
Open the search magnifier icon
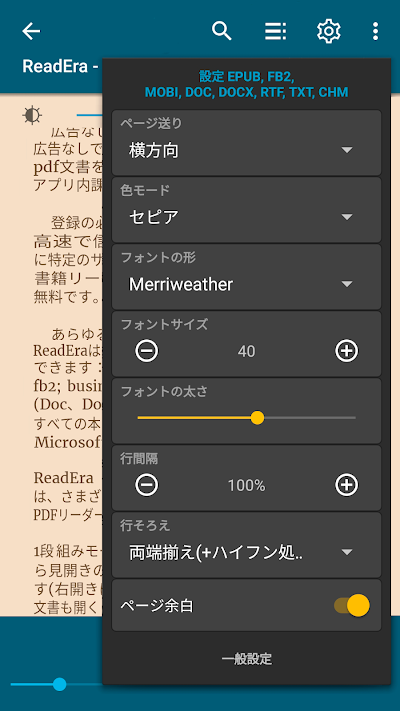click(222, 31)
